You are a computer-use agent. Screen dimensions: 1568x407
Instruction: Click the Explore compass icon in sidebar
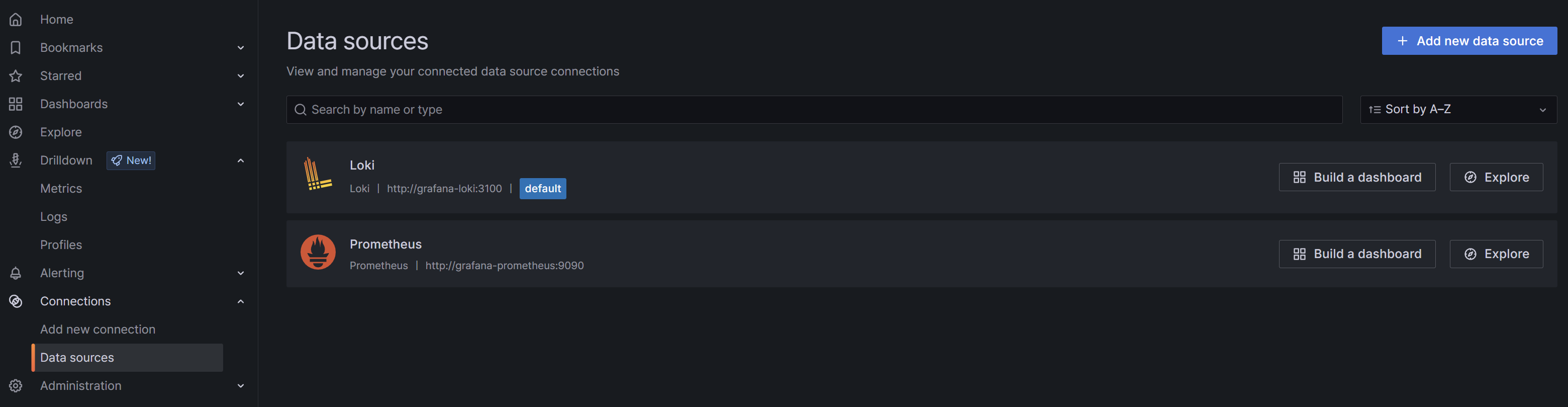pos(16,132)
